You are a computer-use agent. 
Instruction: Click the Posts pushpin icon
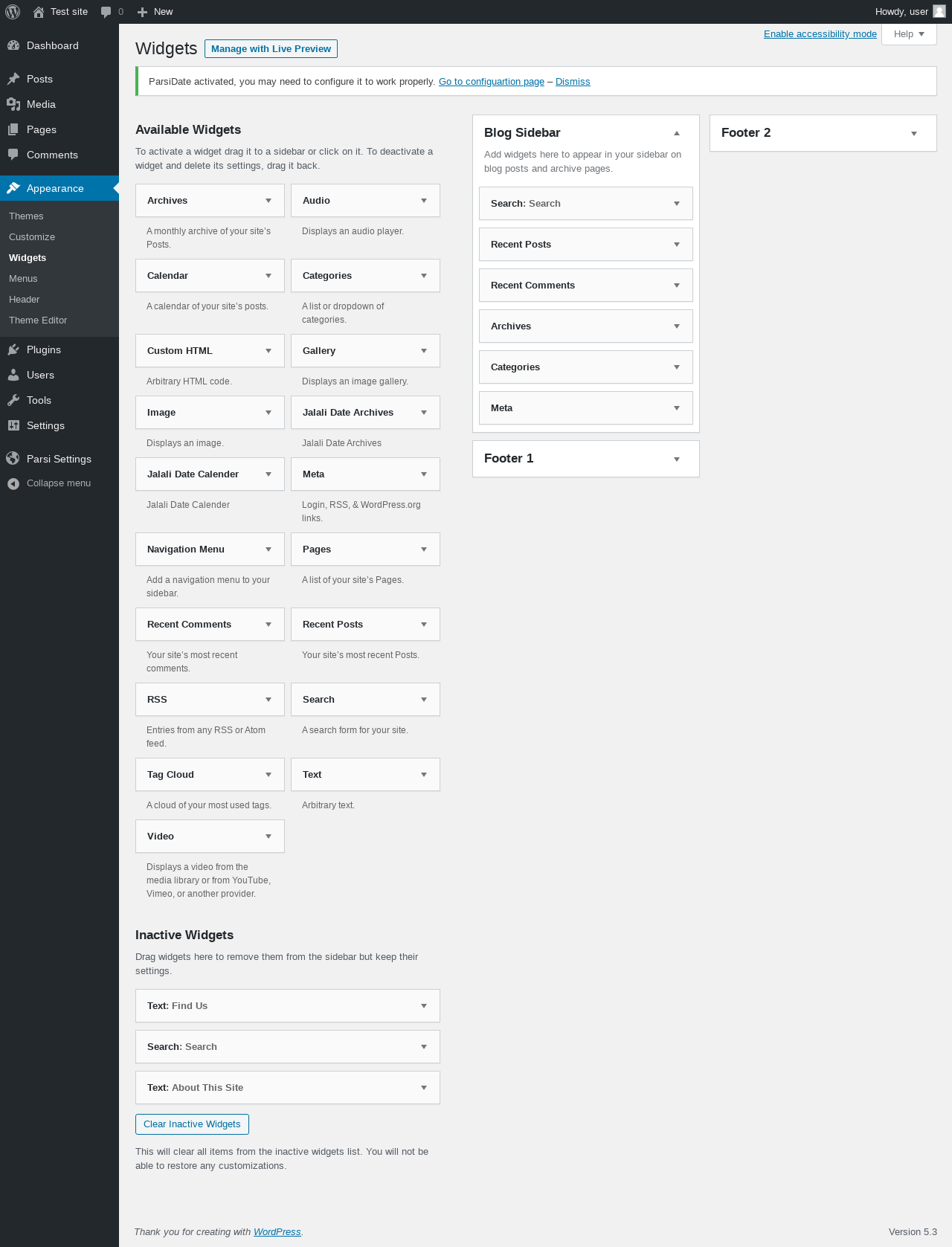pos(13,79)
